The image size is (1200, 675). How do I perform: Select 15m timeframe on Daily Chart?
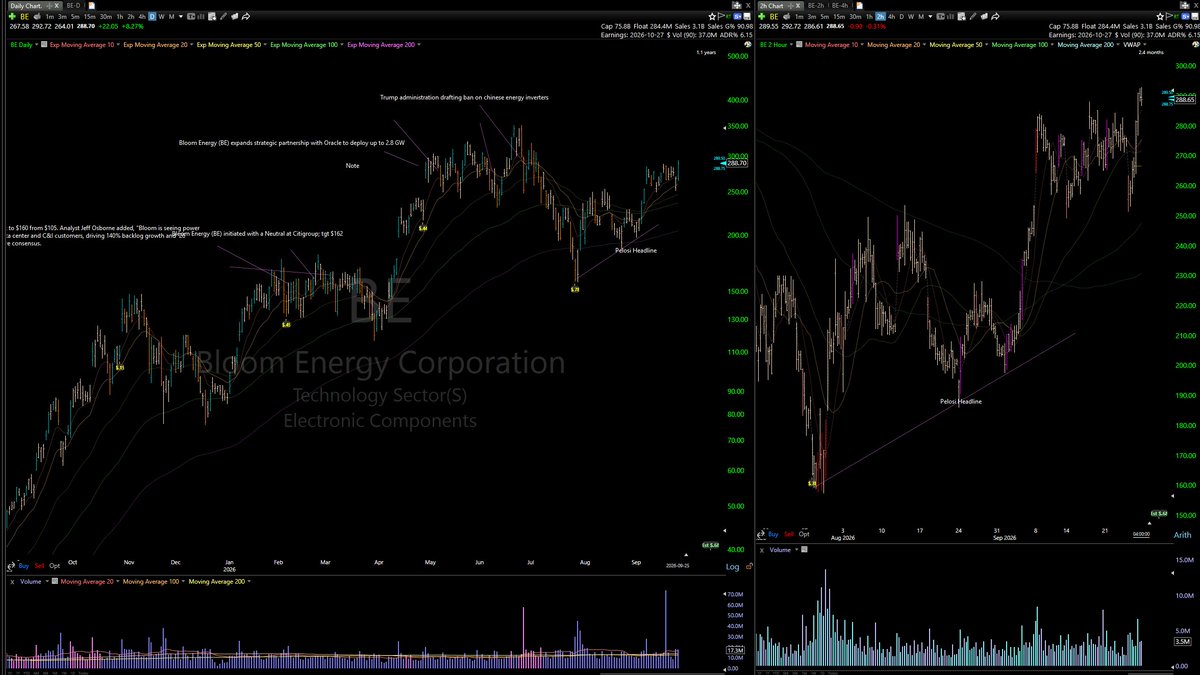(x=90, y=17)
